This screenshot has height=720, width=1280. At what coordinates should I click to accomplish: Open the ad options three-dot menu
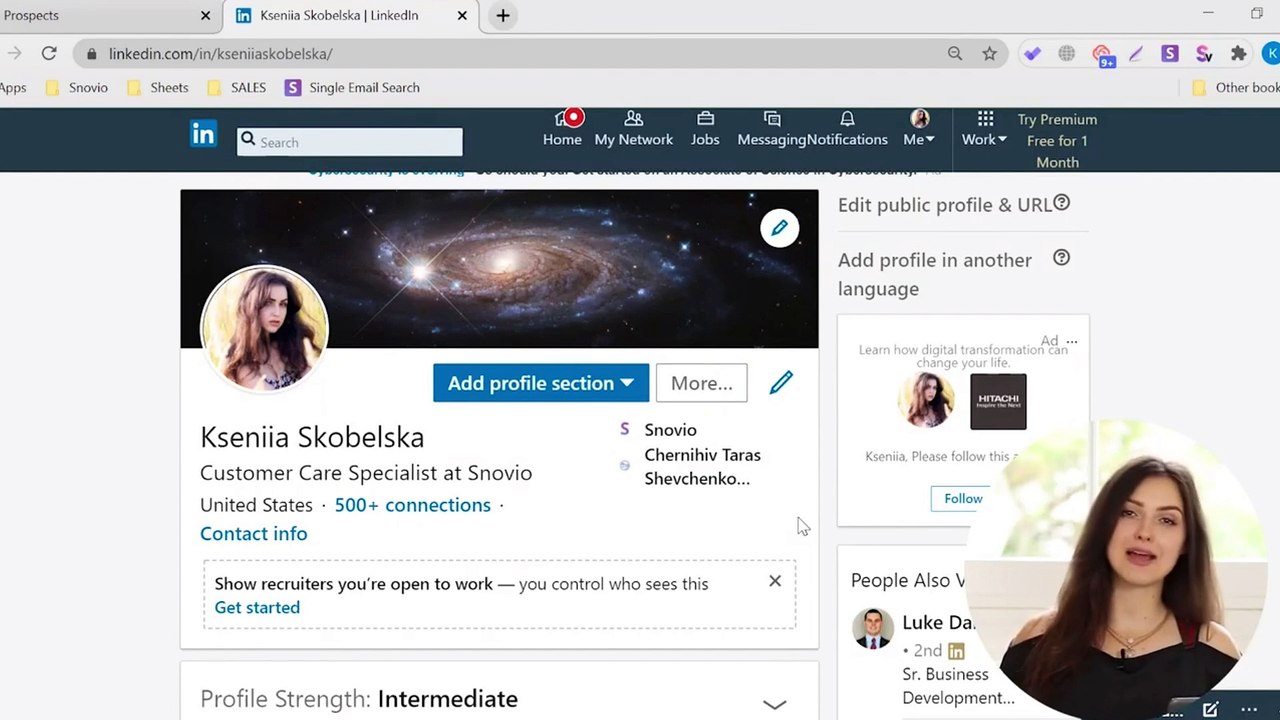click(1072, 341)
